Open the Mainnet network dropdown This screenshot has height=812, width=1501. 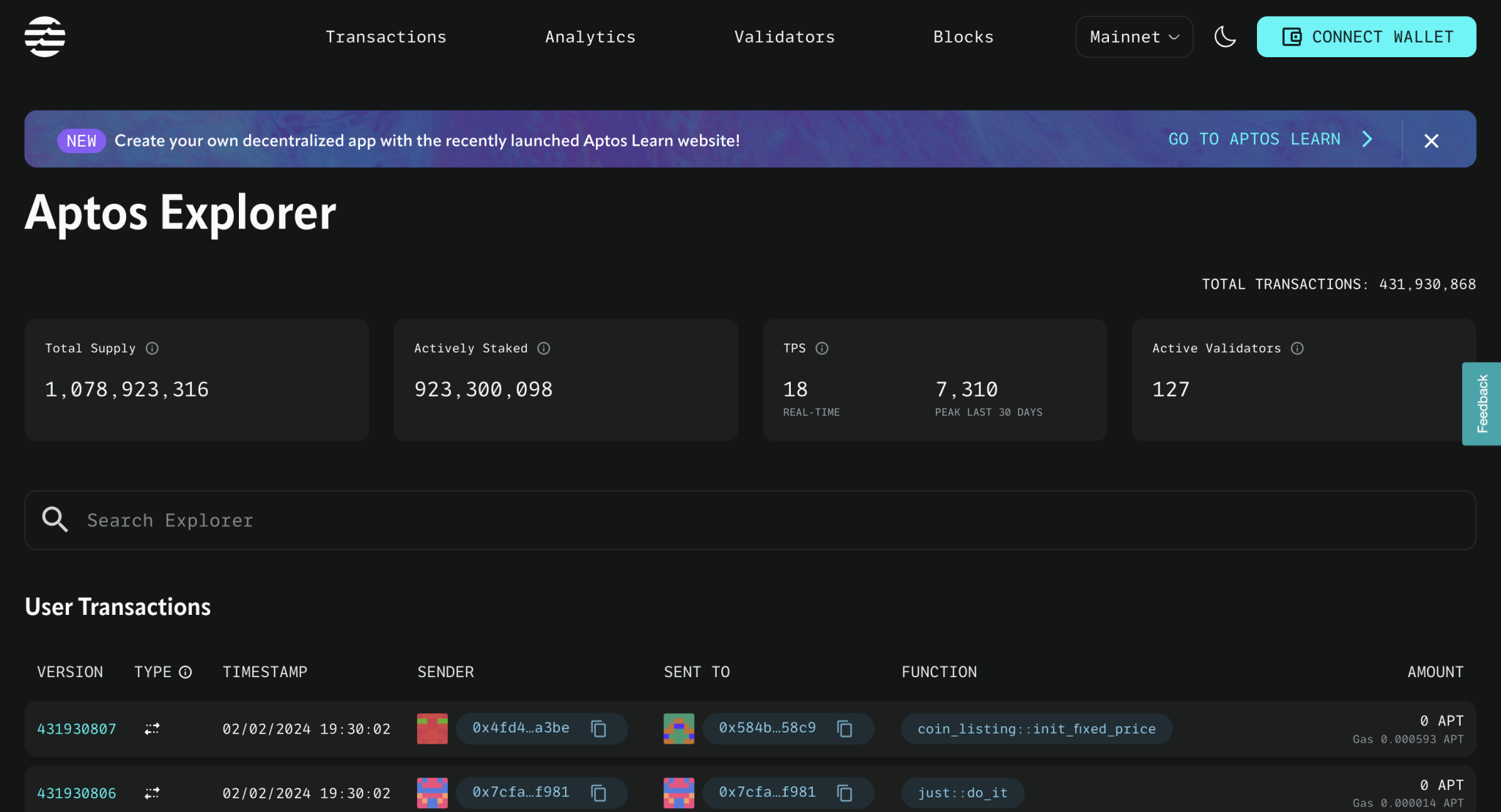pyautogui.click(x=1134, y=37)
